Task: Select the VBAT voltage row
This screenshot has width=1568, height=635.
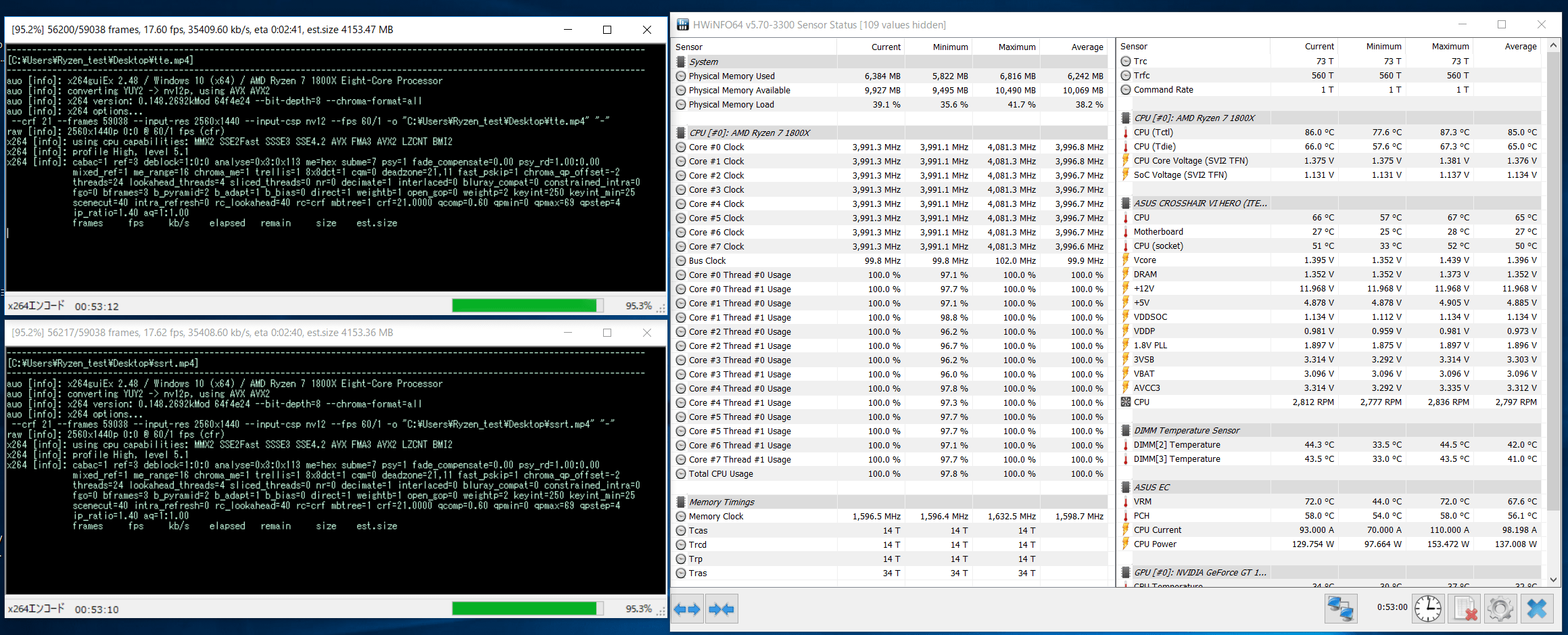Action: 1330,373
